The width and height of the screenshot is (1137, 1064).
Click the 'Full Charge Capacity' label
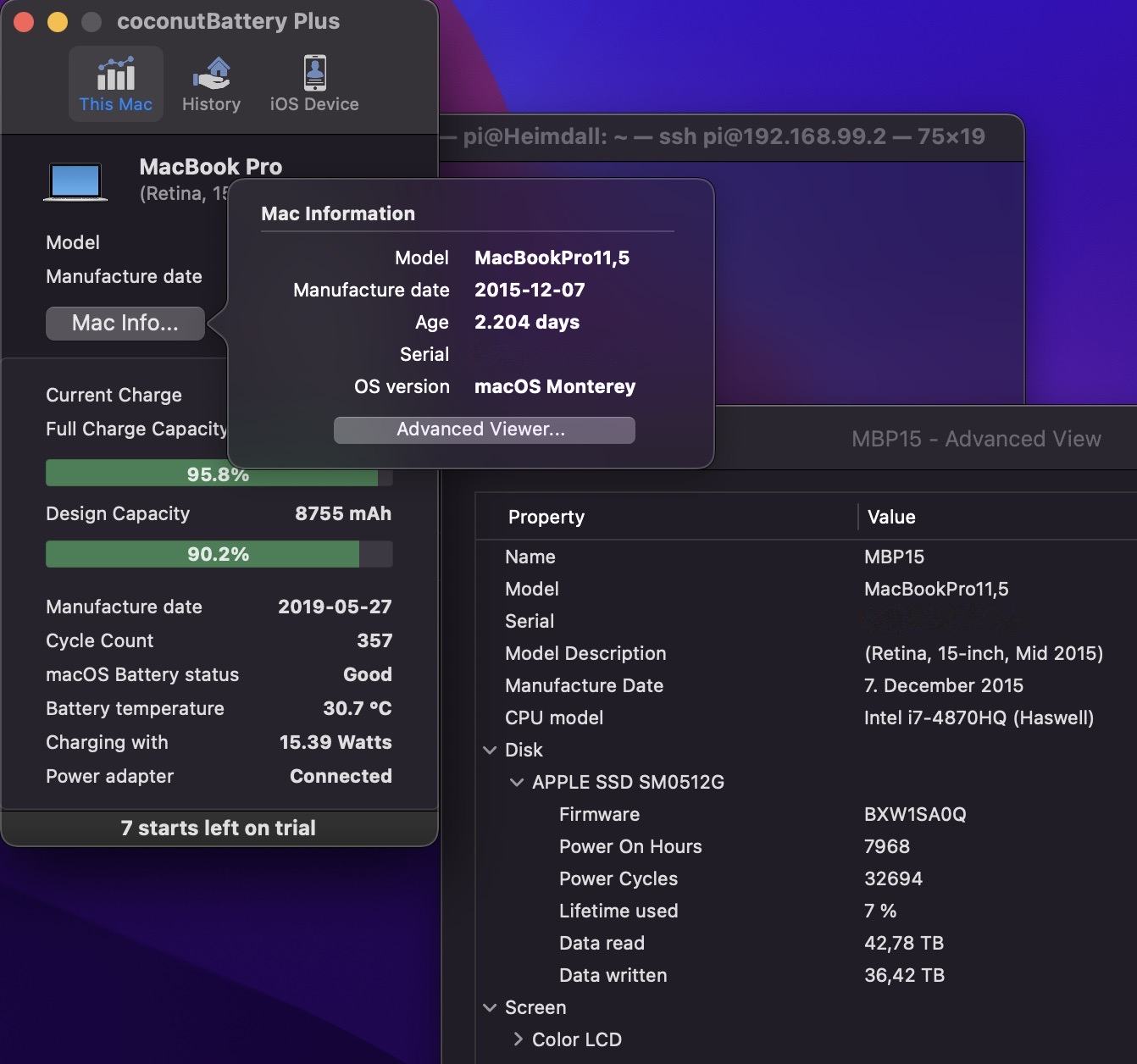[136, 429]
